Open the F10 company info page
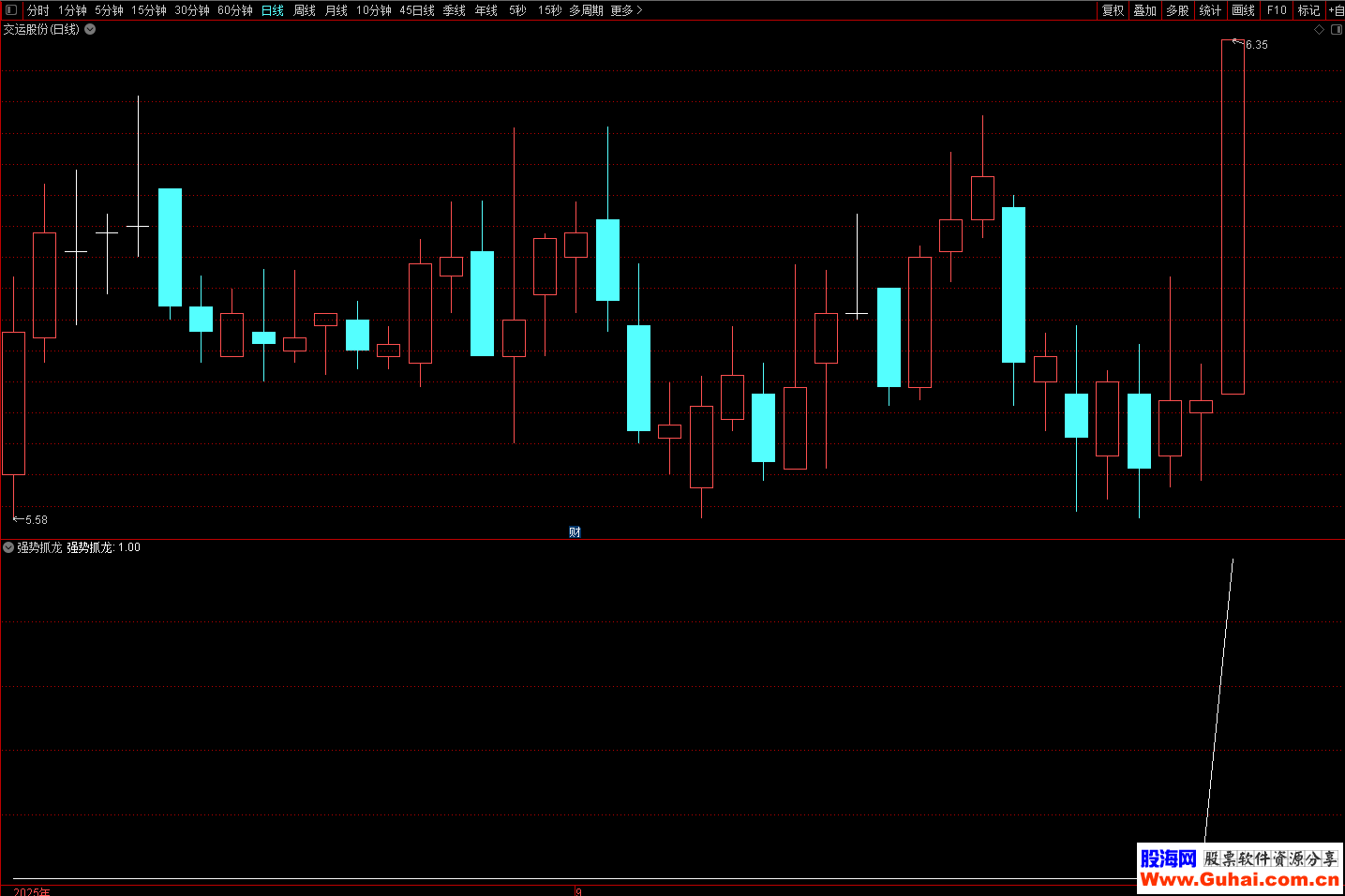This screenshot has height=896, width=1345. click(x=1277, y=10)
